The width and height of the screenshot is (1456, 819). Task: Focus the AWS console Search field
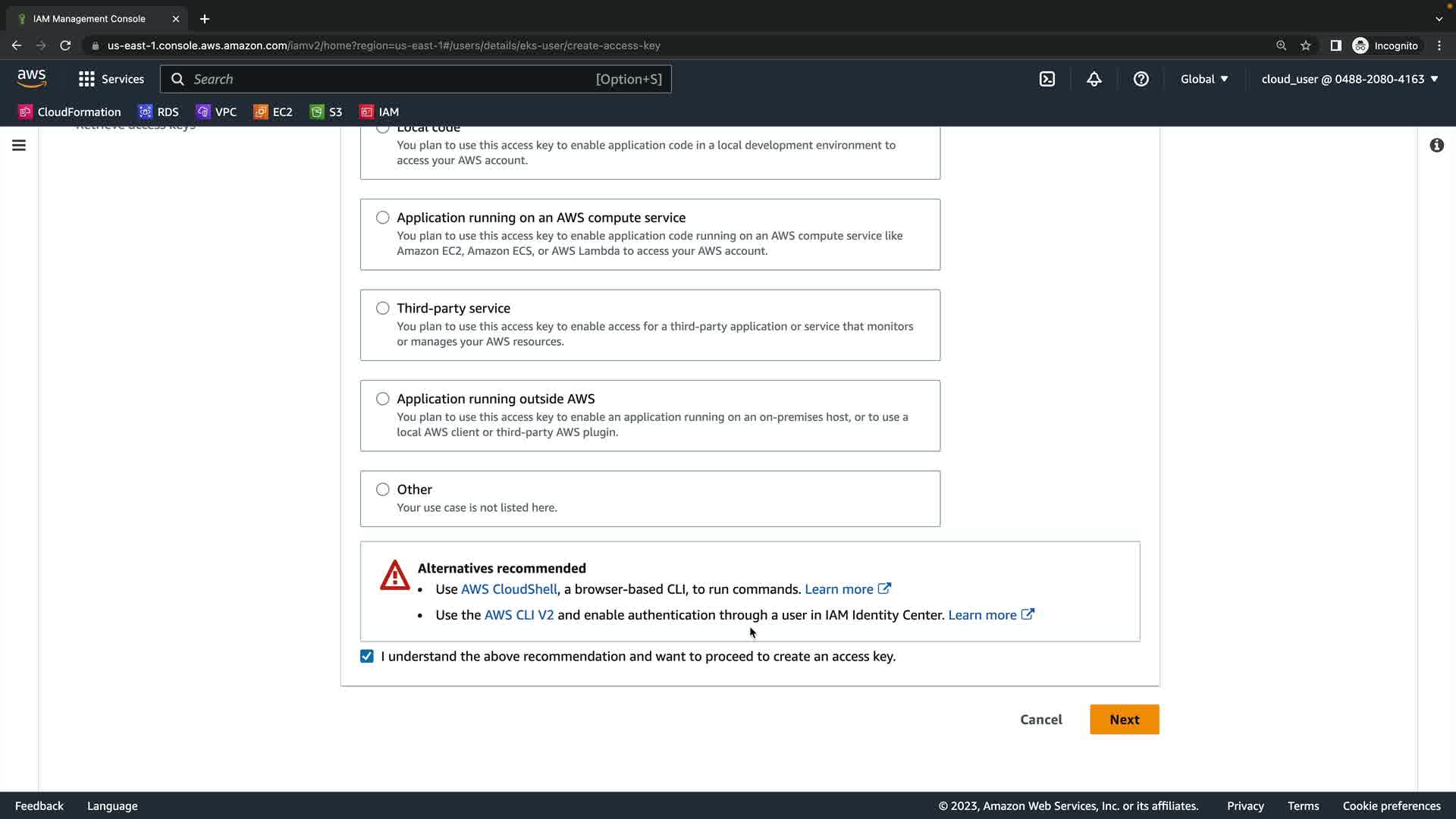pos(394,79)
